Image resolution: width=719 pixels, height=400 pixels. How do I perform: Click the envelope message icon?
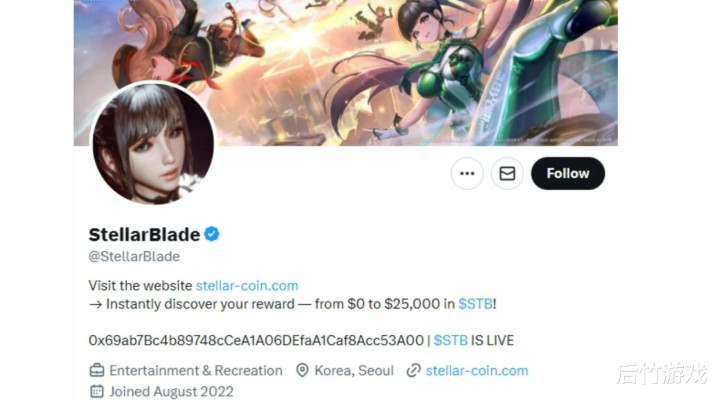point(507,173)
